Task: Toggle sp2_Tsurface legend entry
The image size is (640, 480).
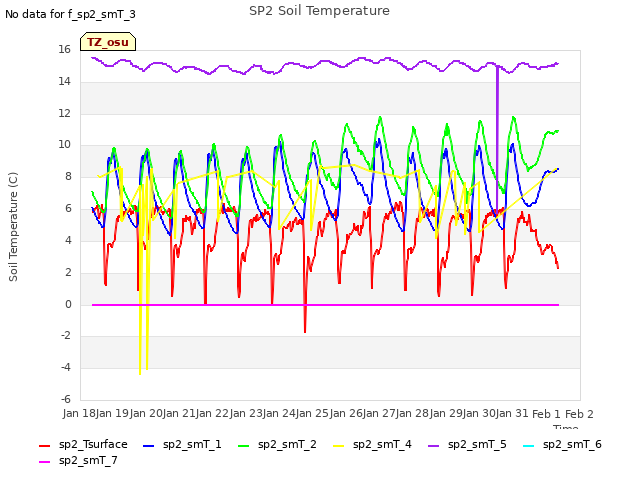Action: (83, 444)
